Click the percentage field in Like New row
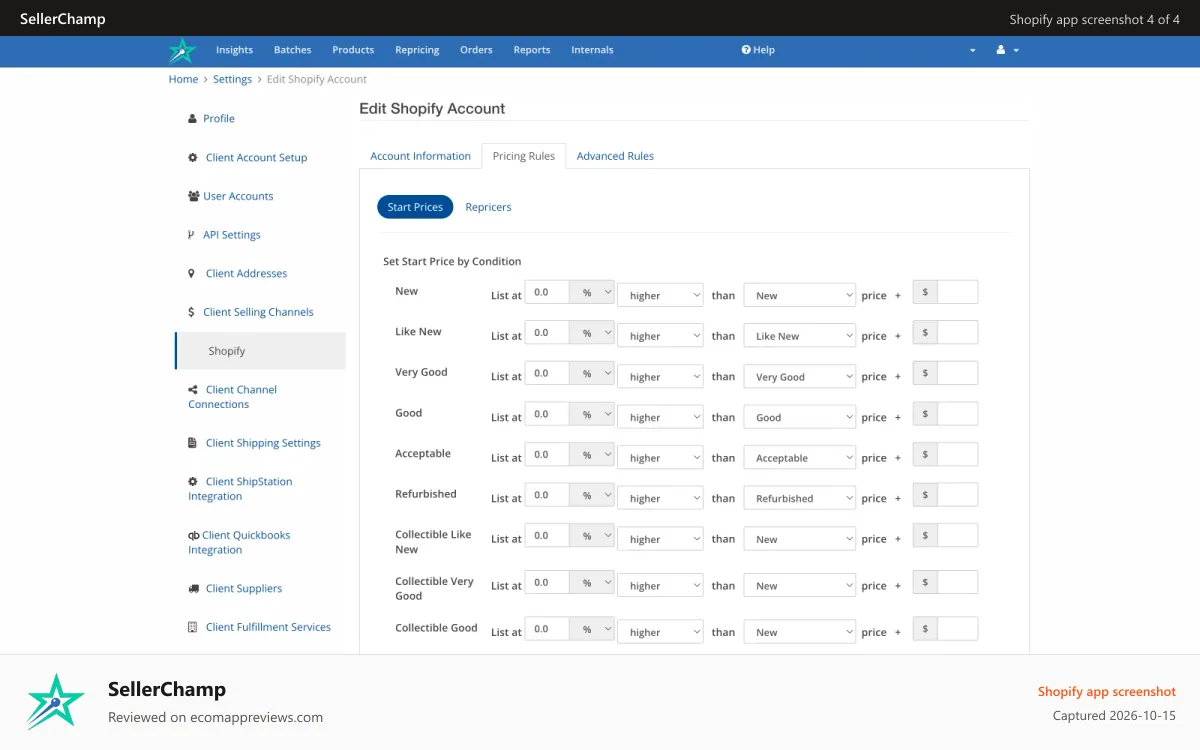1200x750 pixels. pyautogui.click(x=547, y=333)
